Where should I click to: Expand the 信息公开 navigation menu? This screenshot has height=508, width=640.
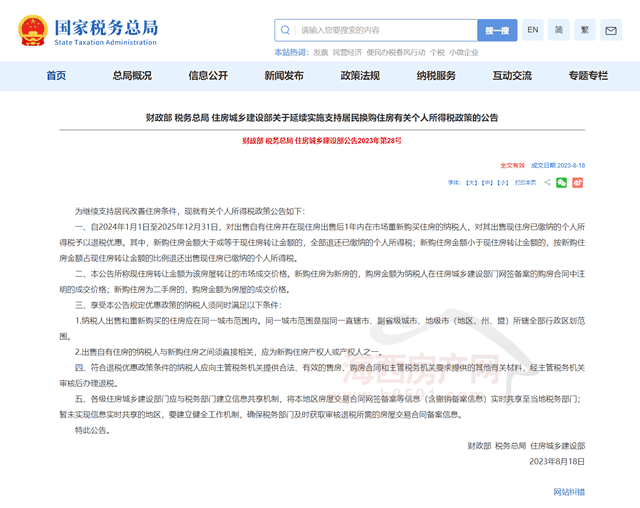pyautogui.click(x=208, y=75)
